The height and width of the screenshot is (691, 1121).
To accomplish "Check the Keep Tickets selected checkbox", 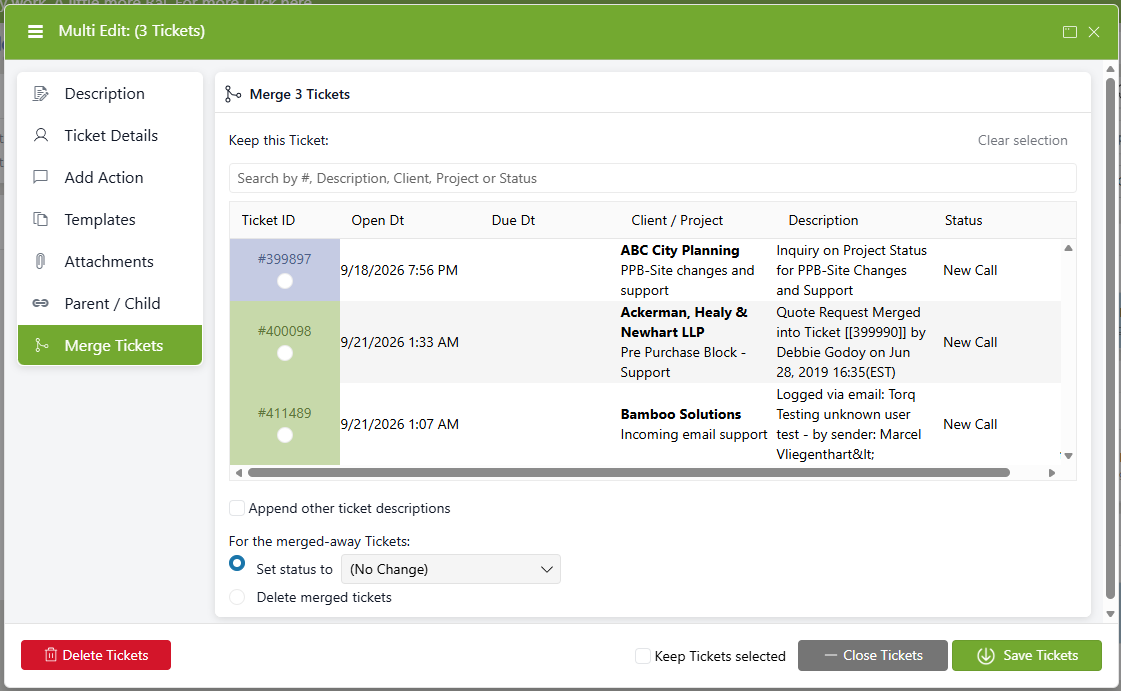I will pyautogui.click(x=643, y=656).
